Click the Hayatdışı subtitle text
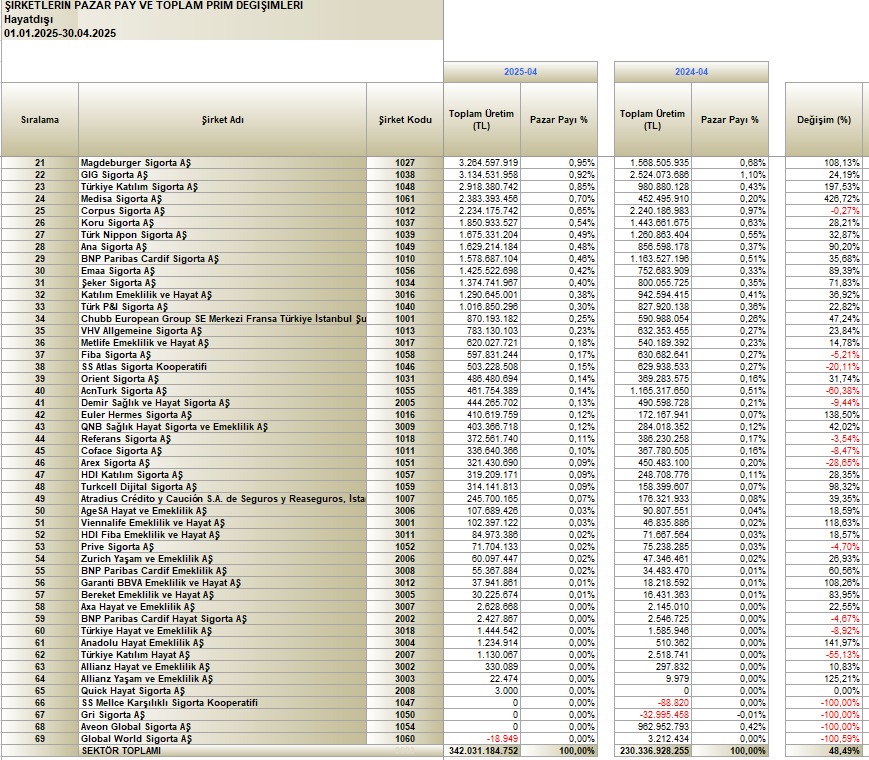This screenshot has width=869, height=760. coord(29,19)
